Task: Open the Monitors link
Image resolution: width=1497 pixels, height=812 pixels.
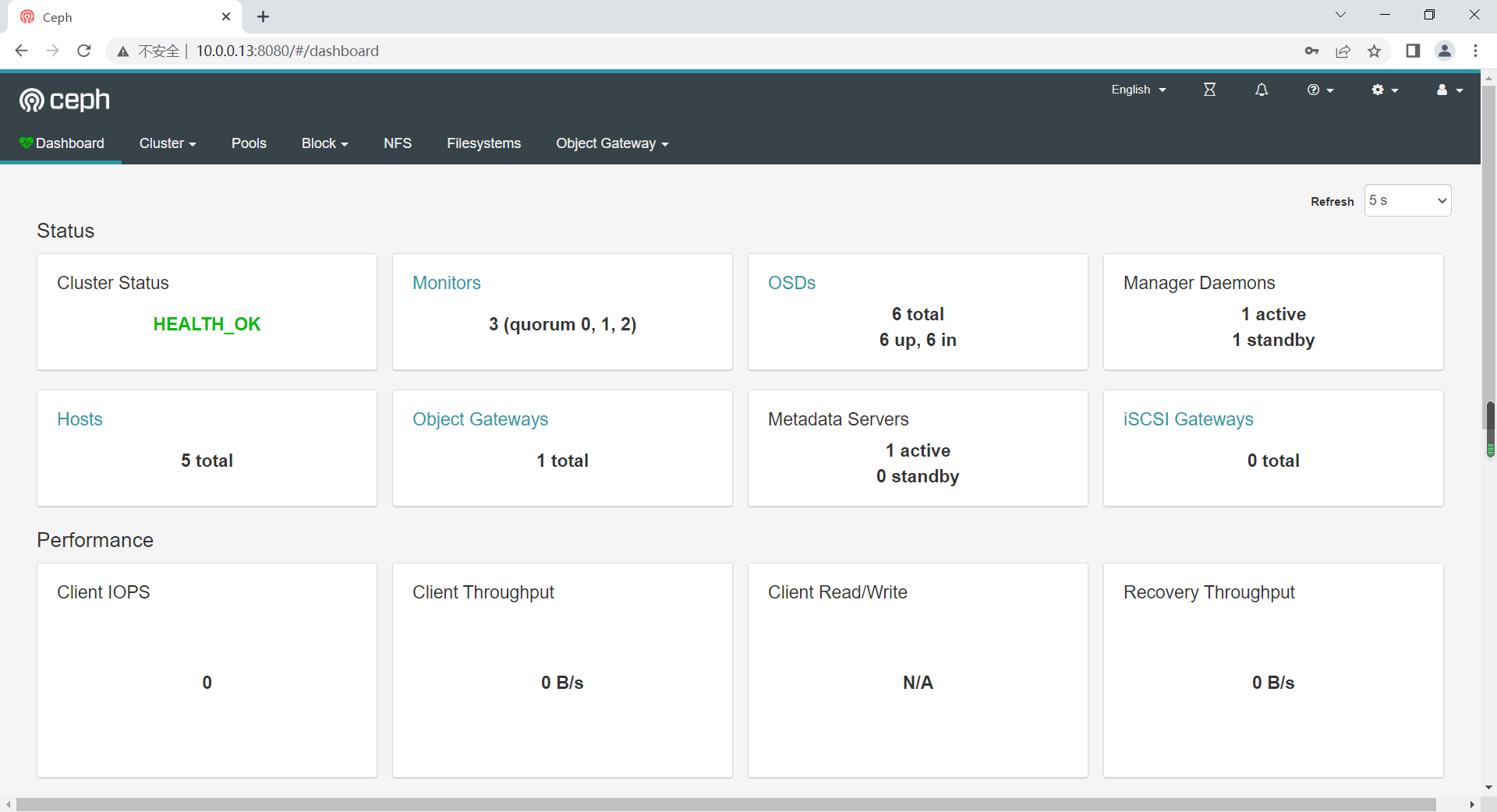Action: 446,283
